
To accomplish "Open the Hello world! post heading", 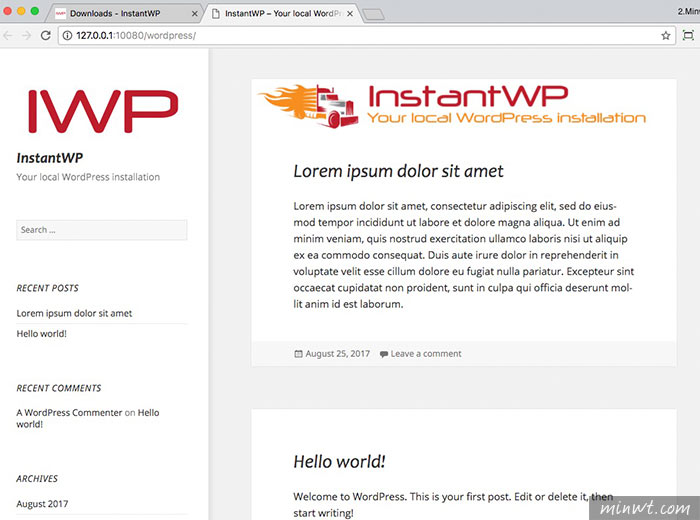I will tap(339, 462).
